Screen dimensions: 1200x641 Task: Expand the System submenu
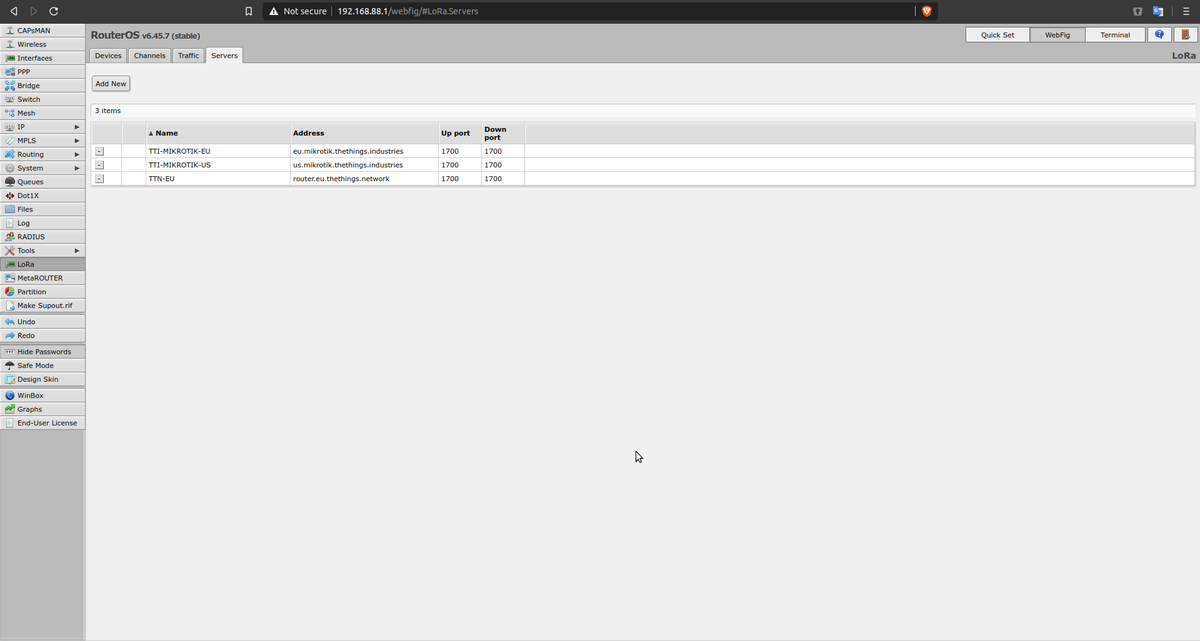[x=42, y=168]
